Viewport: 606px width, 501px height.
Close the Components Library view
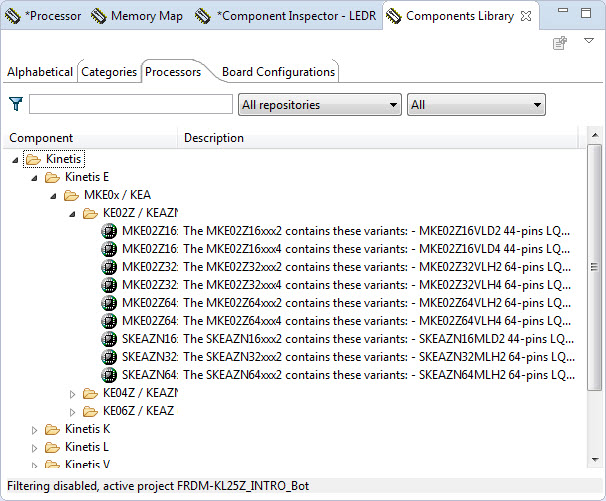[526, 16]
